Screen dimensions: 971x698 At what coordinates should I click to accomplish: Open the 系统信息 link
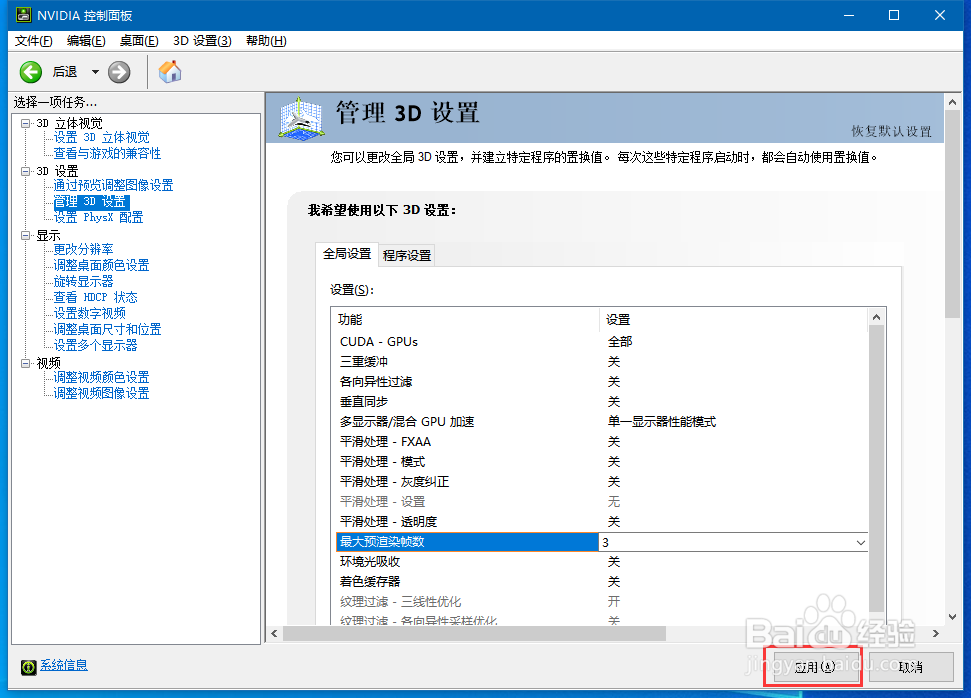click(x=64, y=665)
